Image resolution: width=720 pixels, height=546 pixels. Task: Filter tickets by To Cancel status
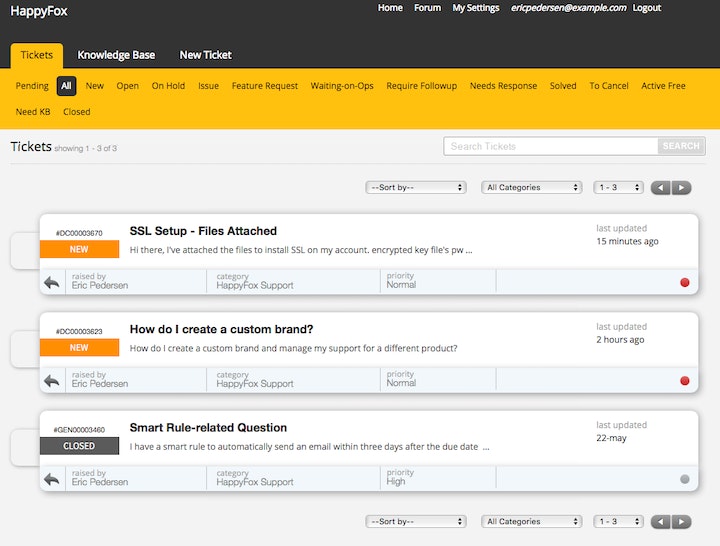pyautogui.click(x=609, y=86)
